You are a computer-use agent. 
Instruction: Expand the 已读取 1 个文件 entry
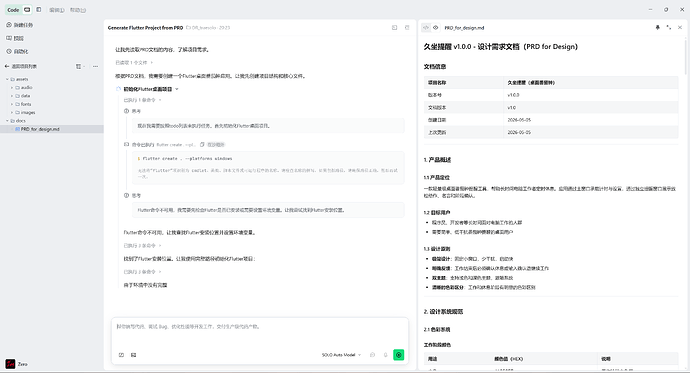tap(134, 63)
